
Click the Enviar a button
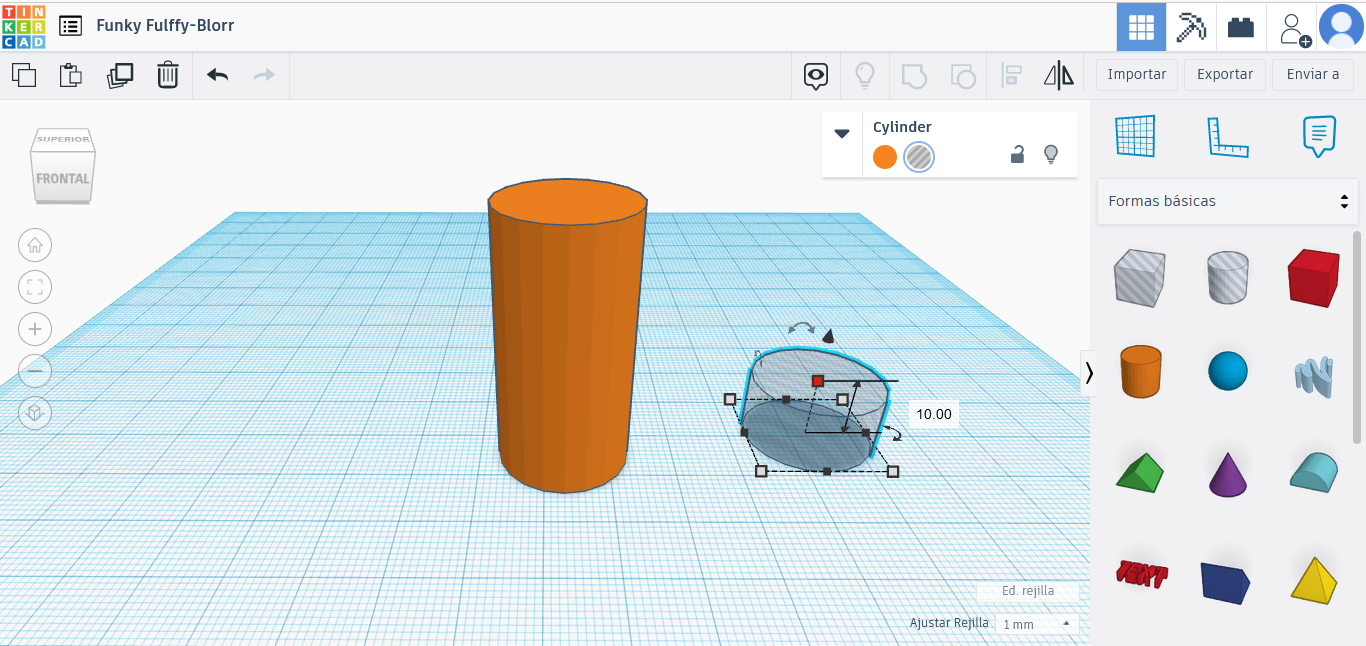[x=1313, y=75]
